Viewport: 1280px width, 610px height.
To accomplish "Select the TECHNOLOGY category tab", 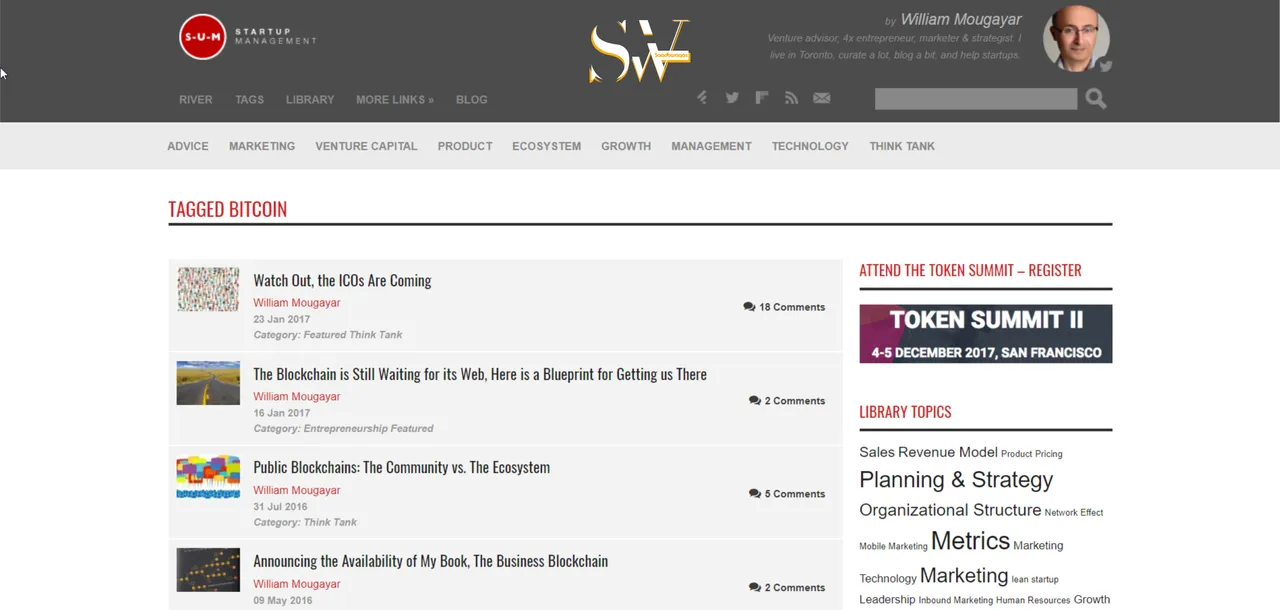I will coord(810,146).
